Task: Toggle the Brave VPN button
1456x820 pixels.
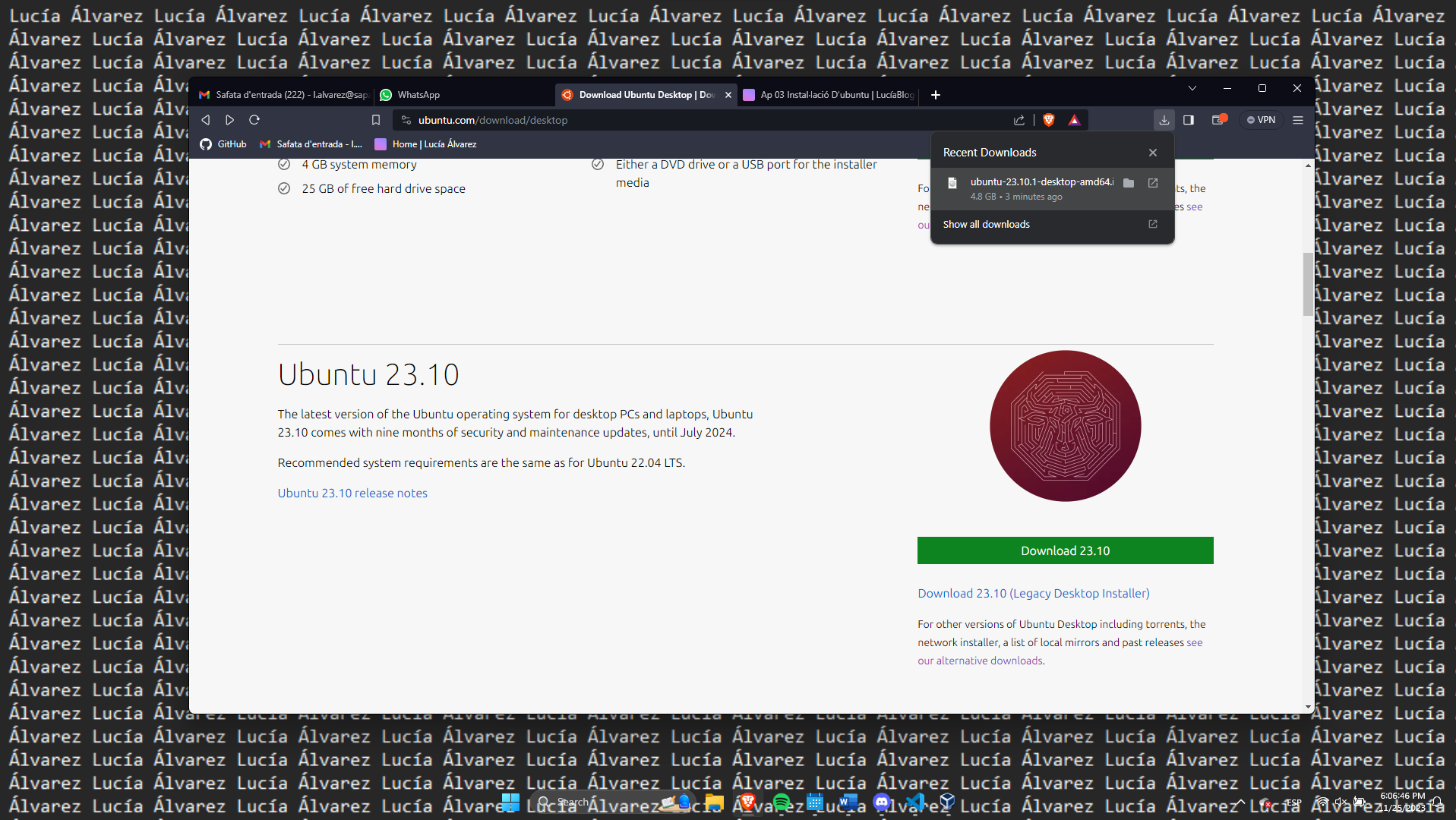Action: pos(1261,120)
